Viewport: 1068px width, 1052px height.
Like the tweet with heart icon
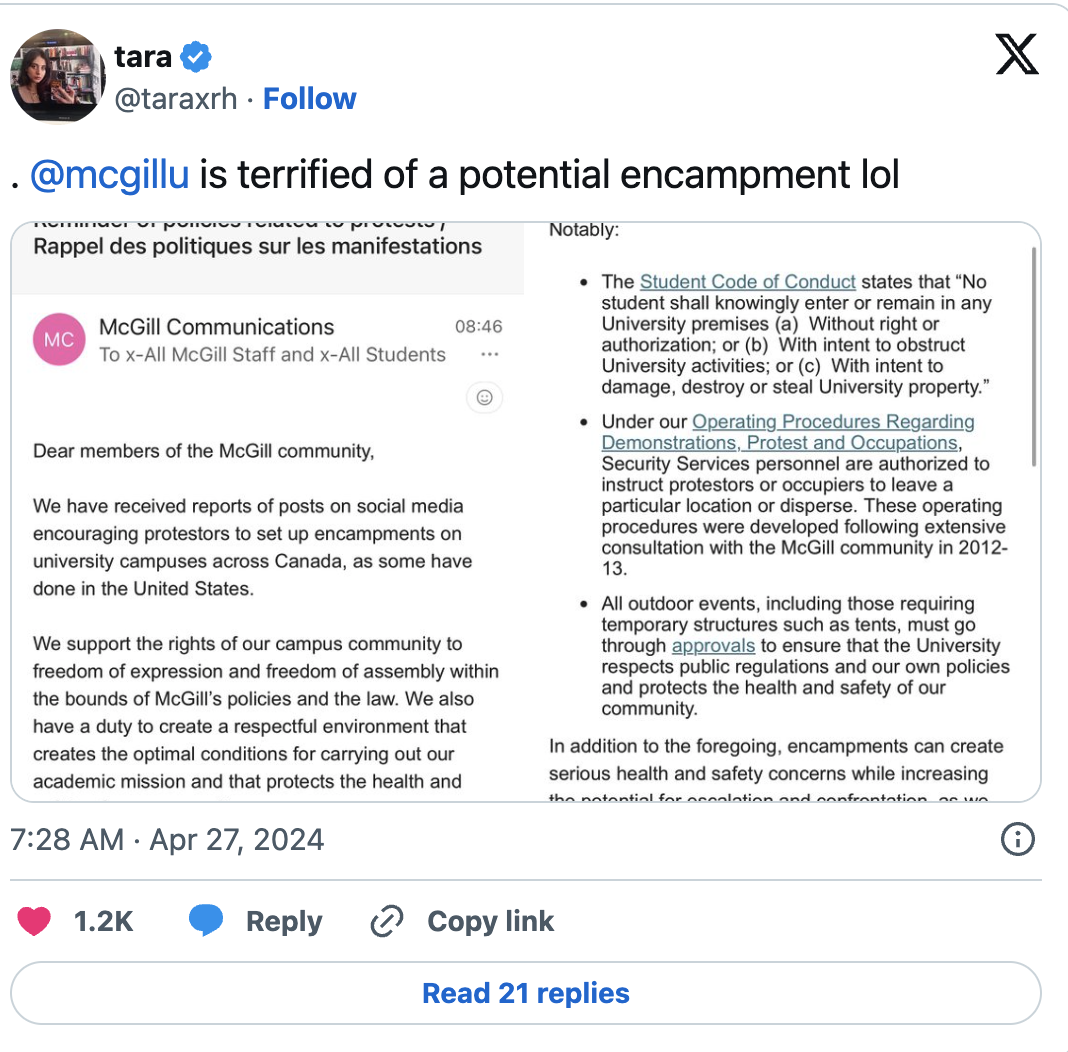(34, 921)
